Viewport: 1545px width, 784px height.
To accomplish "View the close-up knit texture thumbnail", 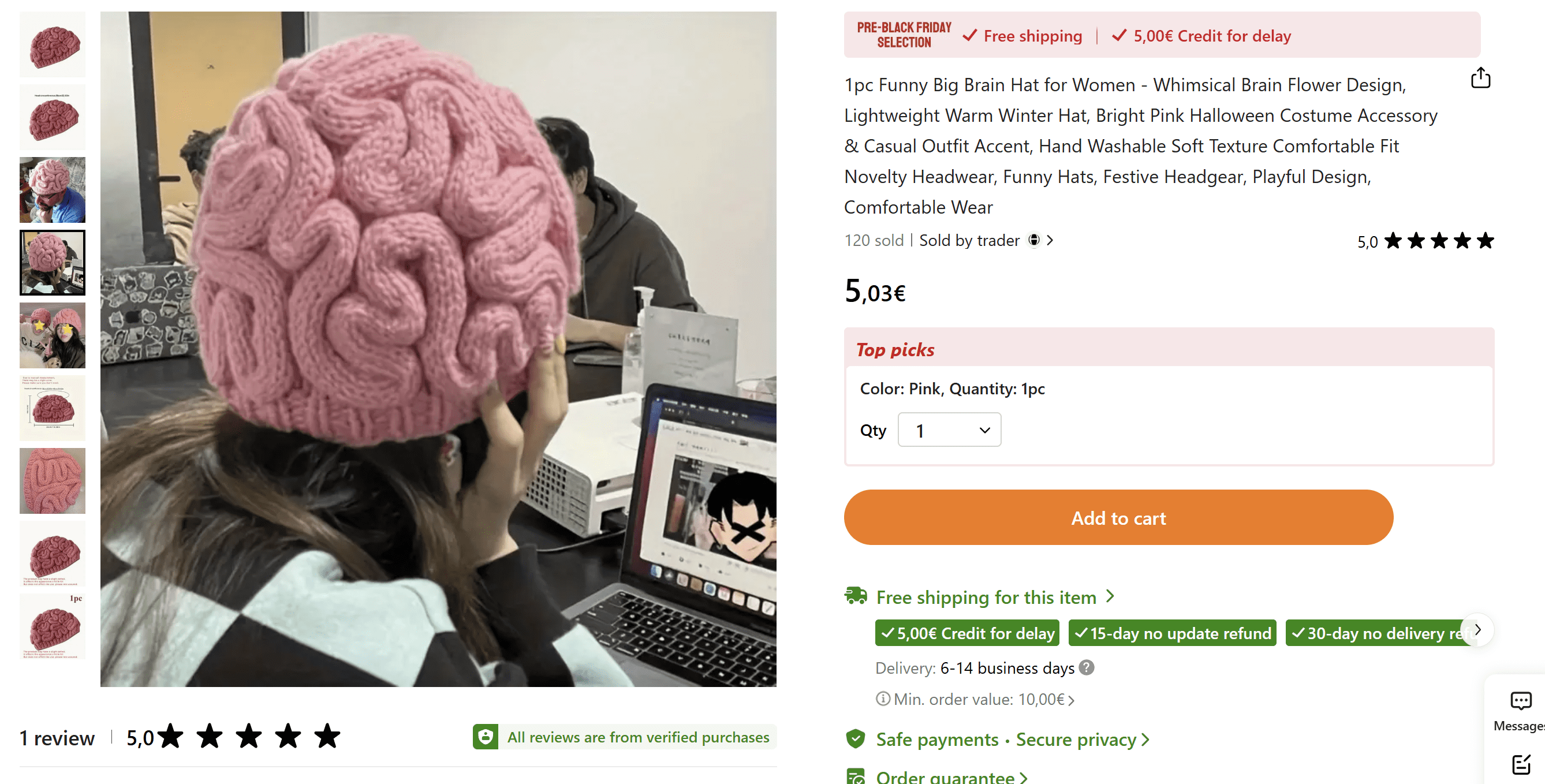I will pos(53,480).
